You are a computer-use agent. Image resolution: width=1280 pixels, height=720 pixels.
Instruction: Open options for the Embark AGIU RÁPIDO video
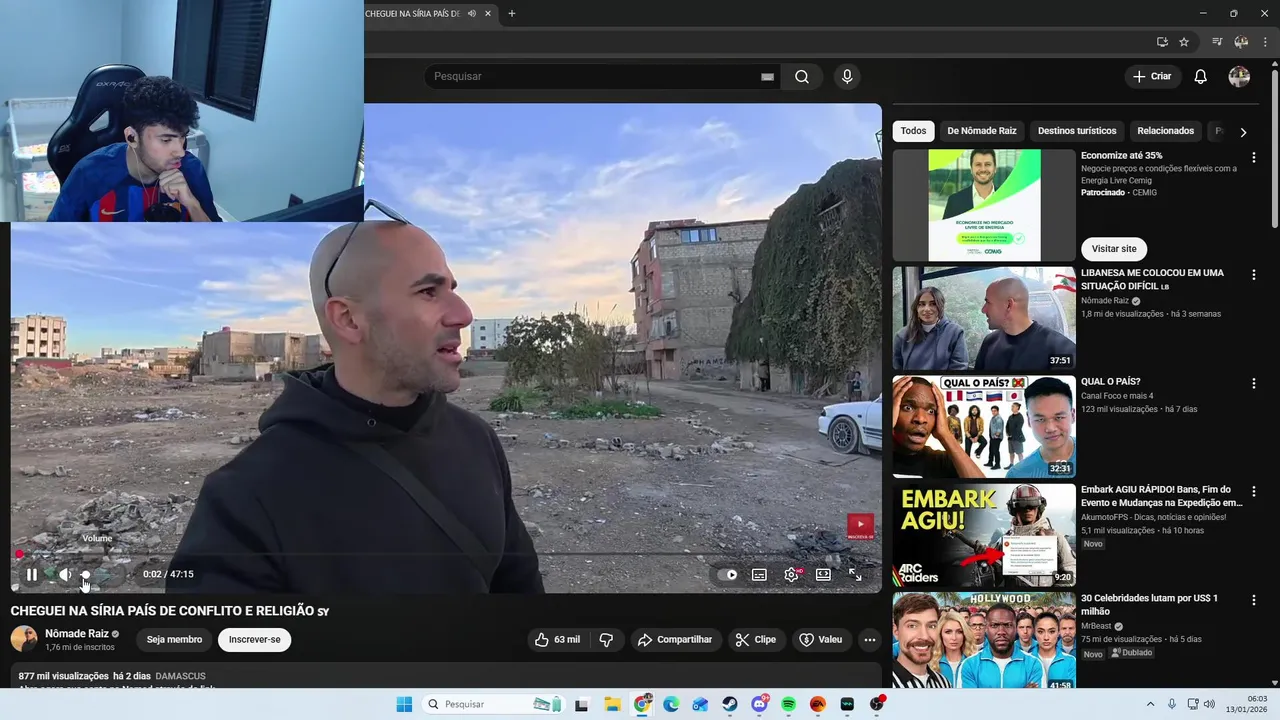tap(1253, 492)
